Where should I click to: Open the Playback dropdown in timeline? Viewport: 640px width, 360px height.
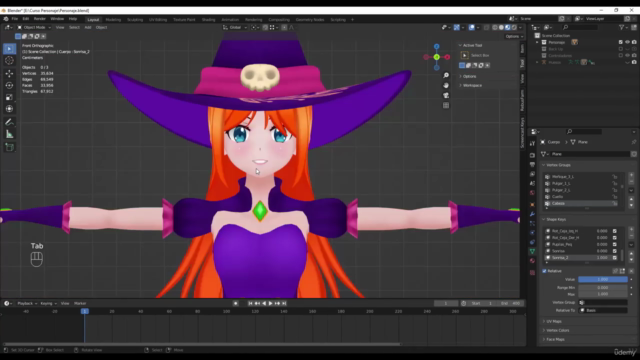[27, 303]
